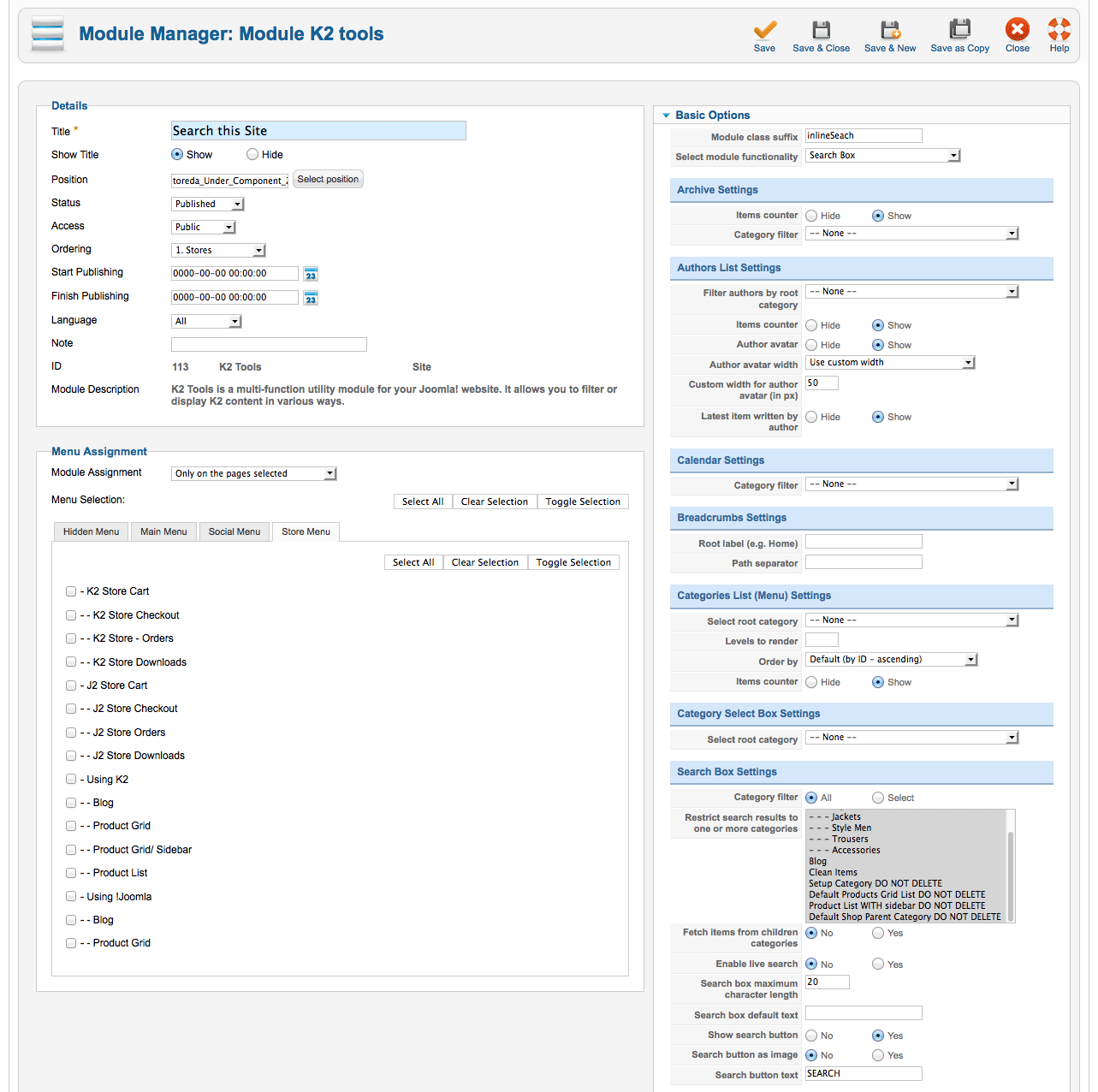Switch to the Social Menu tab

pyautogui.click(x=234, y=531)
